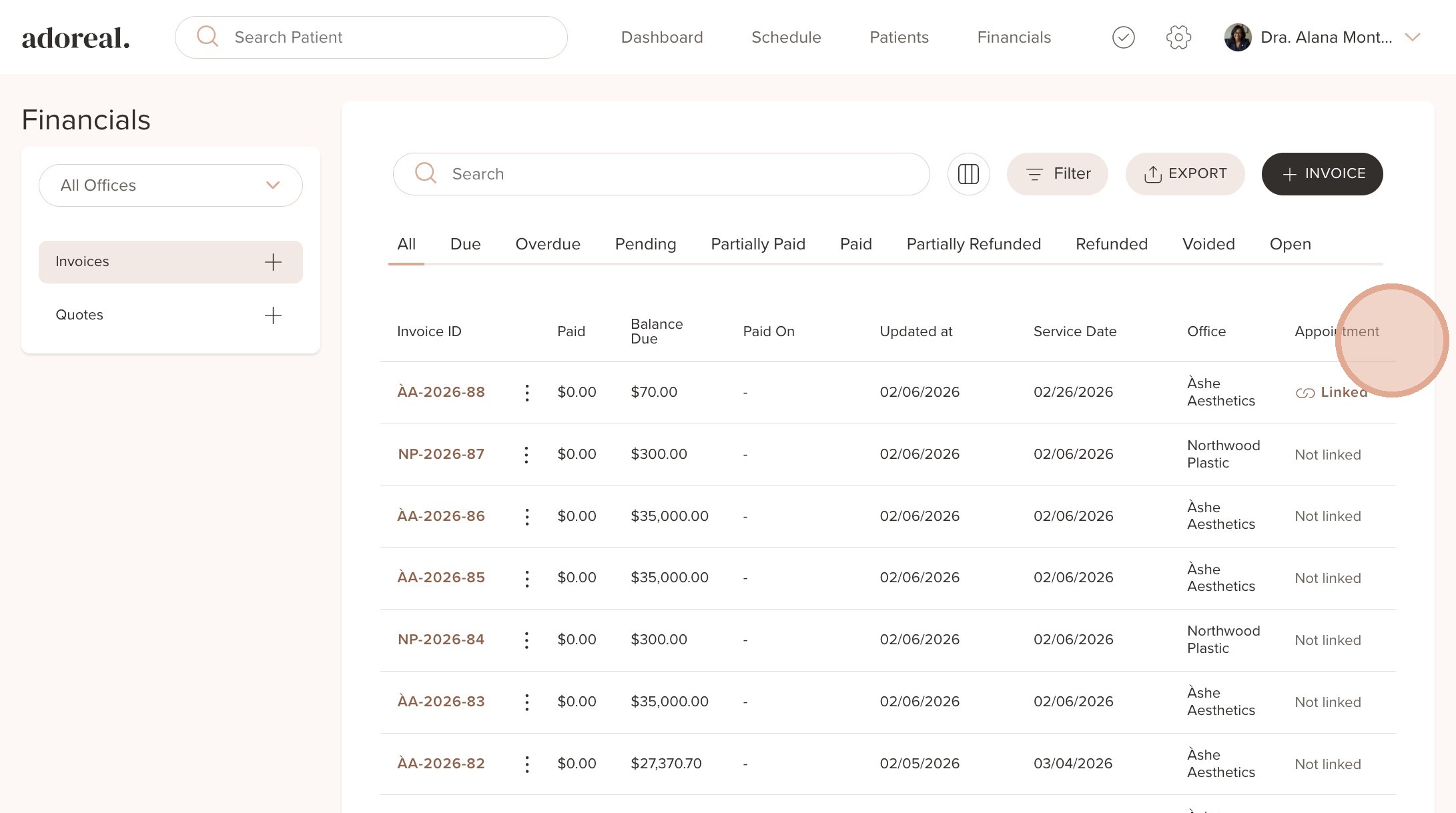
Task: Click the checkmark tasks icon in header
Action: pos(1123,37)
